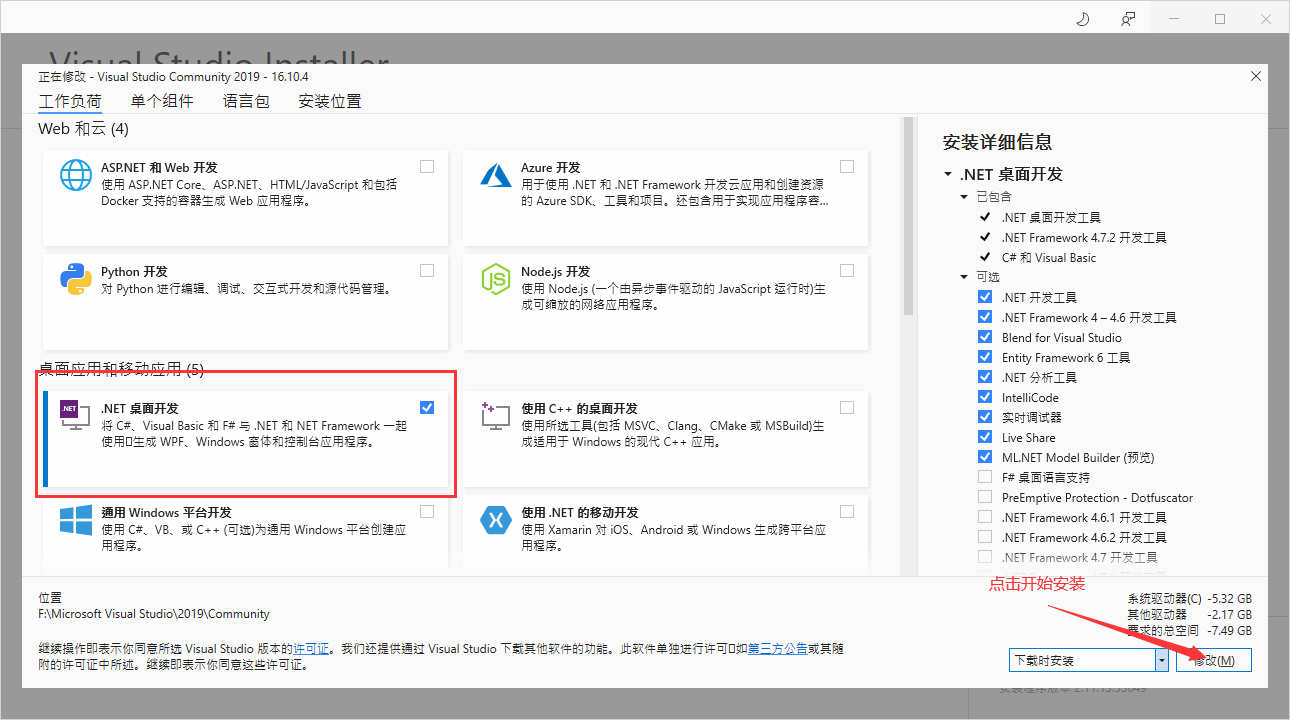Collapse the 可选 optional components section

(x=965, y=277)
